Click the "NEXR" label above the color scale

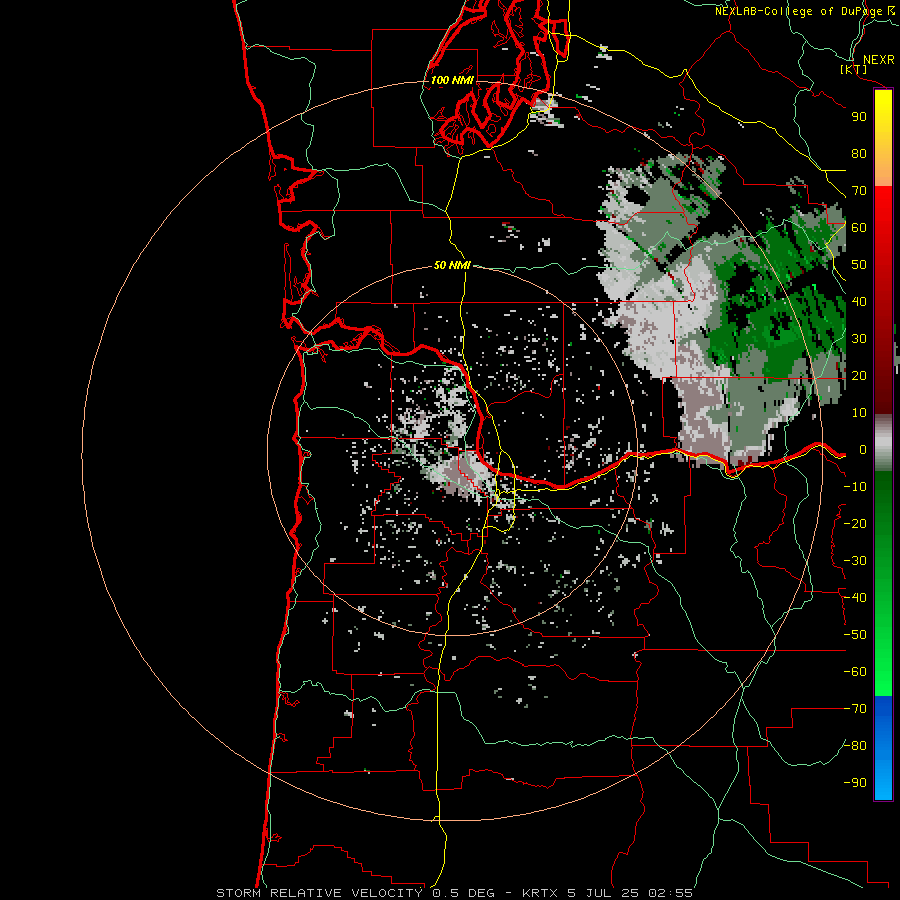pos(879,60)
